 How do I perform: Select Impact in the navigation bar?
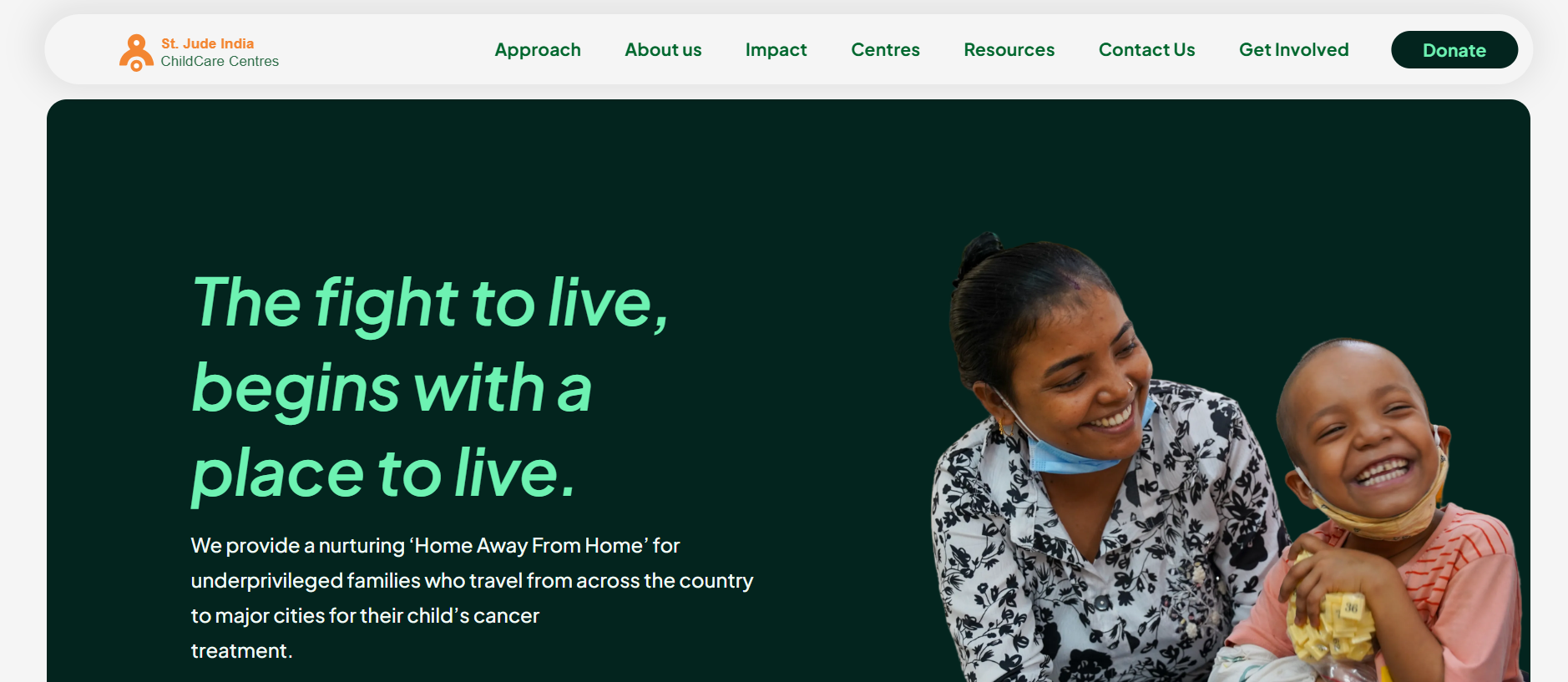tap(776, 50)
